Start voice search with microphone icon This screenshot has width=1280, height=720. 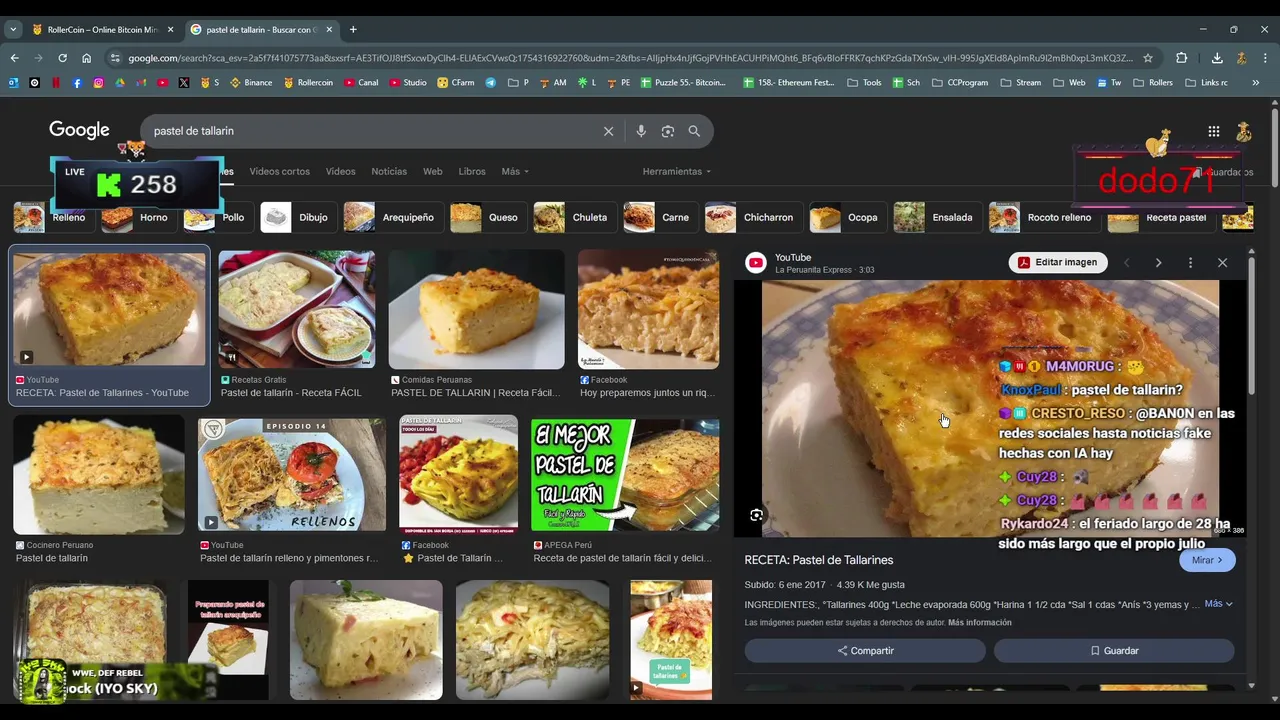(641, 131)
